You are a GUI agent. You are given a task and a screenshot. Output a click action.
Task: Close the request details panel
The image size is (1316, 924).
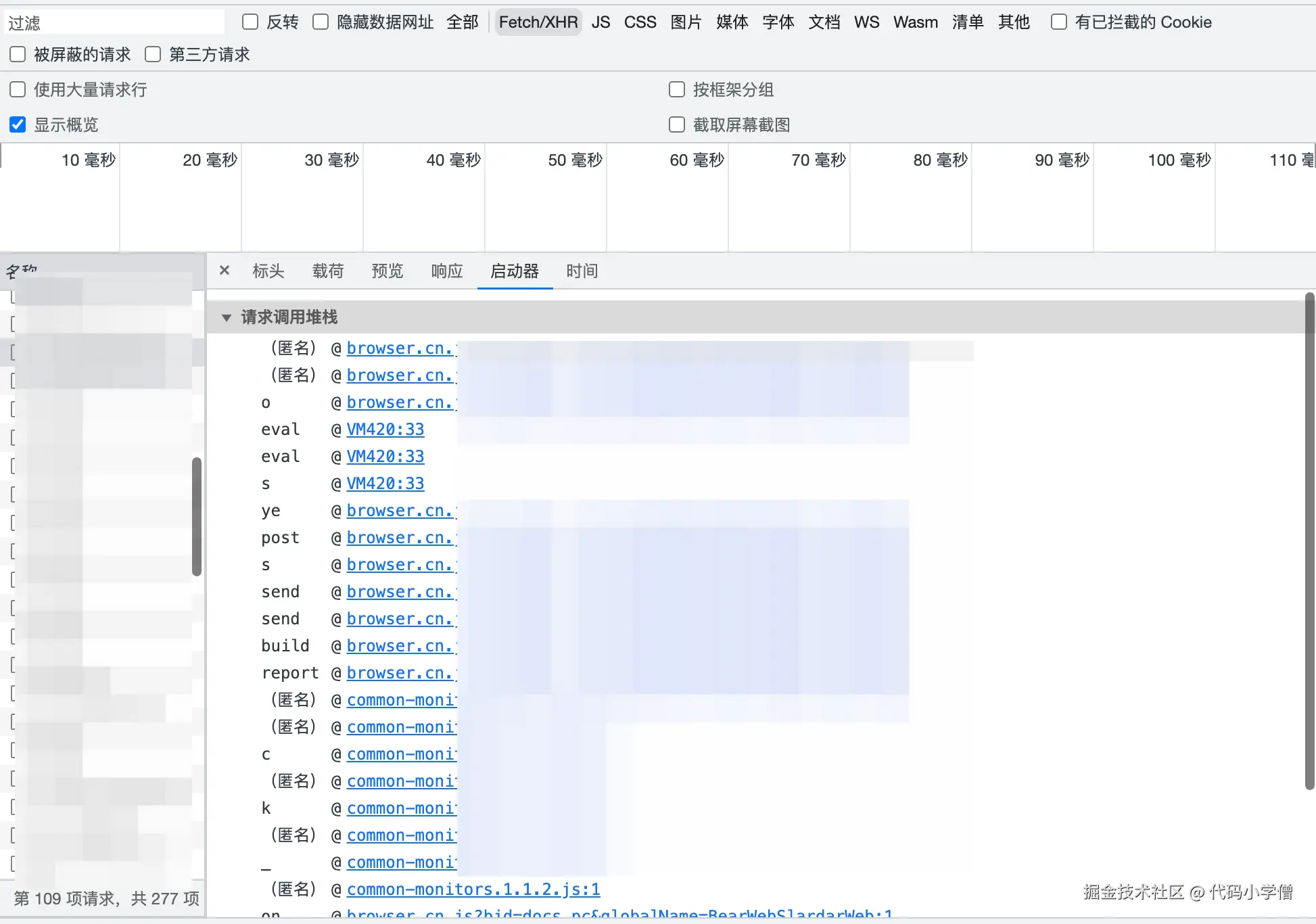(225, 271)
